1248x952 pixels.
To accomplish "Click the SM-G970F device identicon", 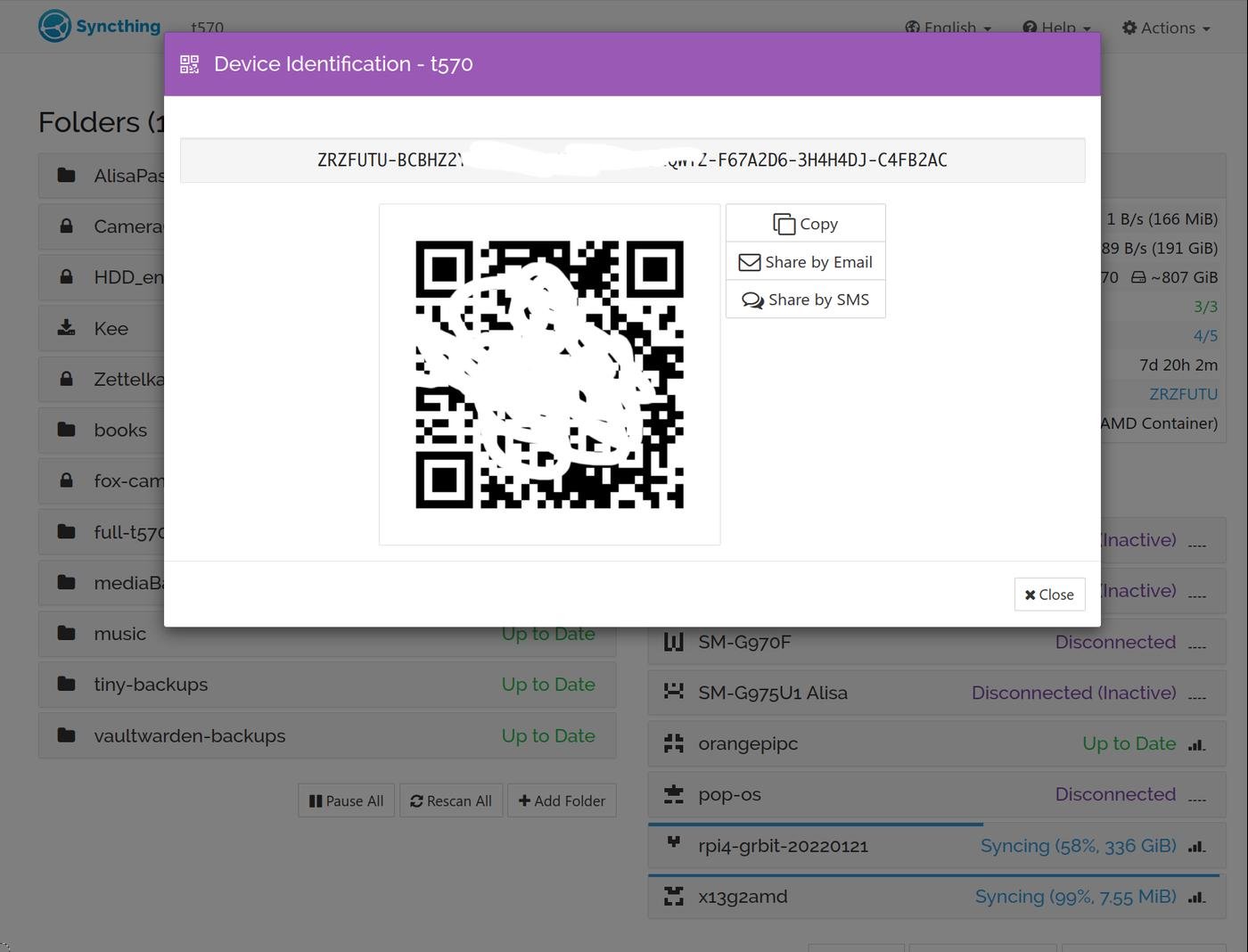I will click(x=674, y=642).
